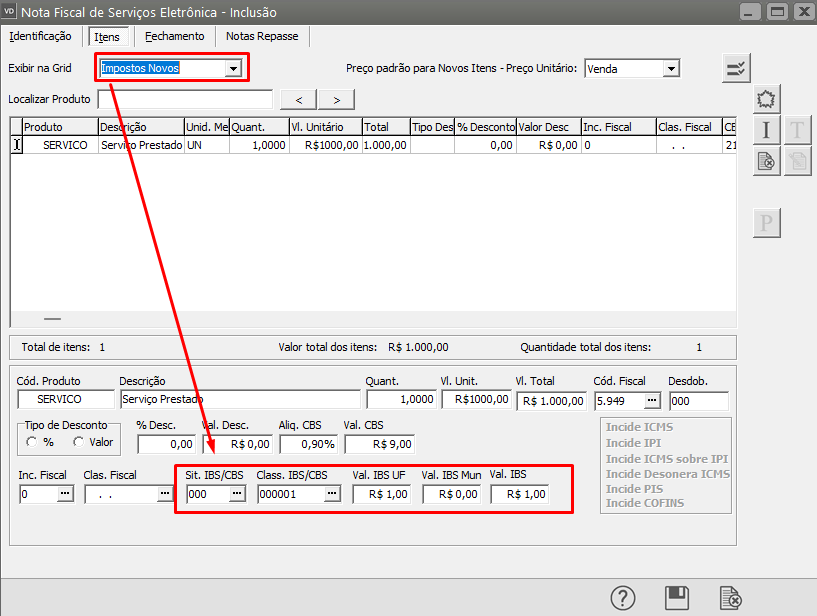Switch to the Identificação tab
817x616 pixels.
(40, 36)
